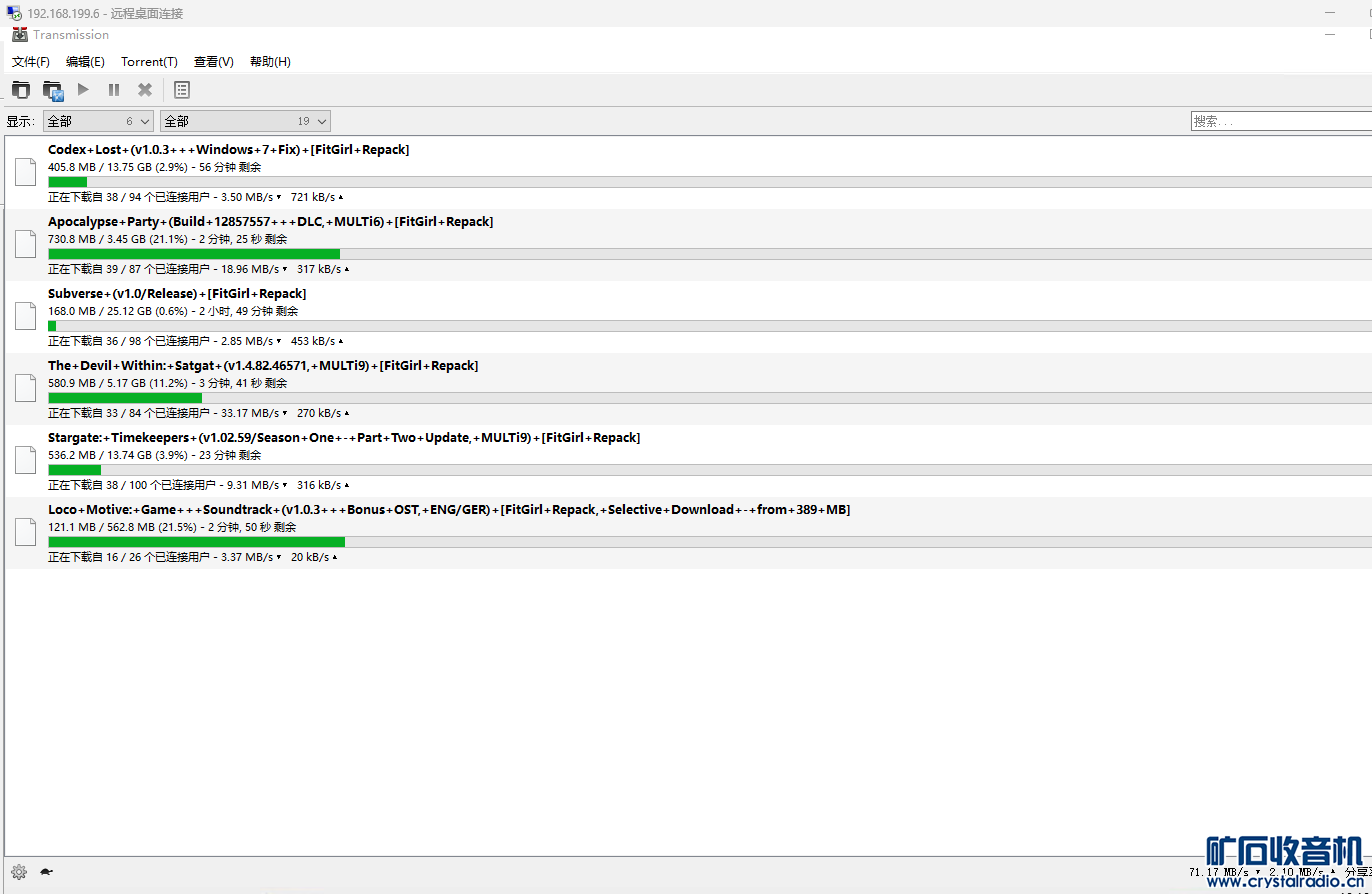Screen dimensions: 1372x894
Task: Open the 全部 status filter dropdown showing 6
Action: 98,121
